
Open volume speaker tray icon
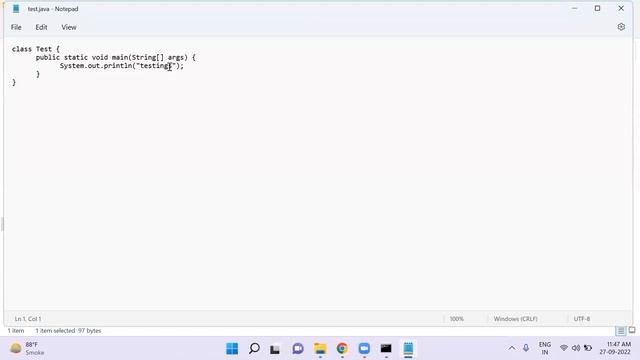click(576, 348)
